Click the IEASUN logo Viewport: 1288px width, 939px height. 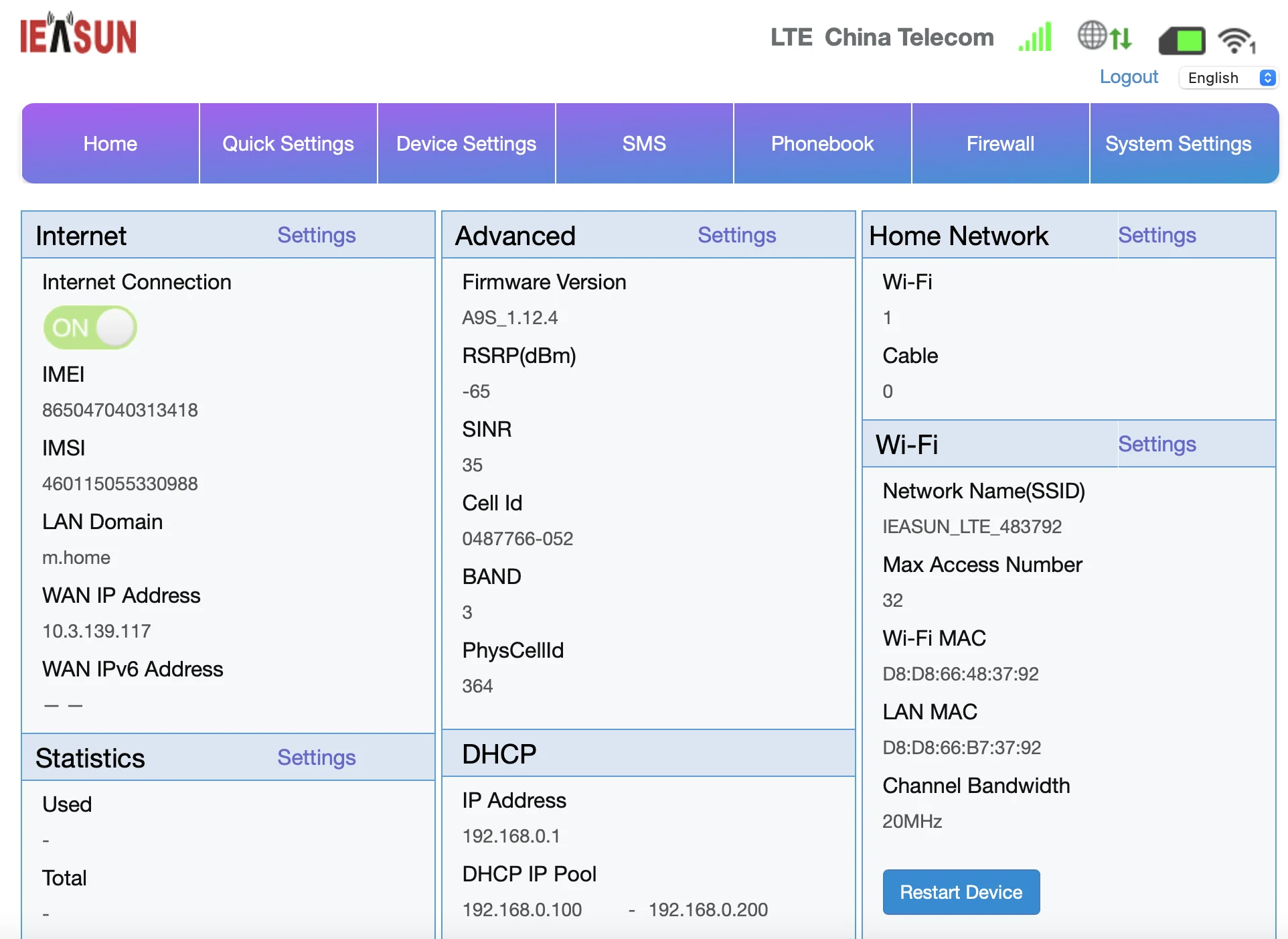78,35
